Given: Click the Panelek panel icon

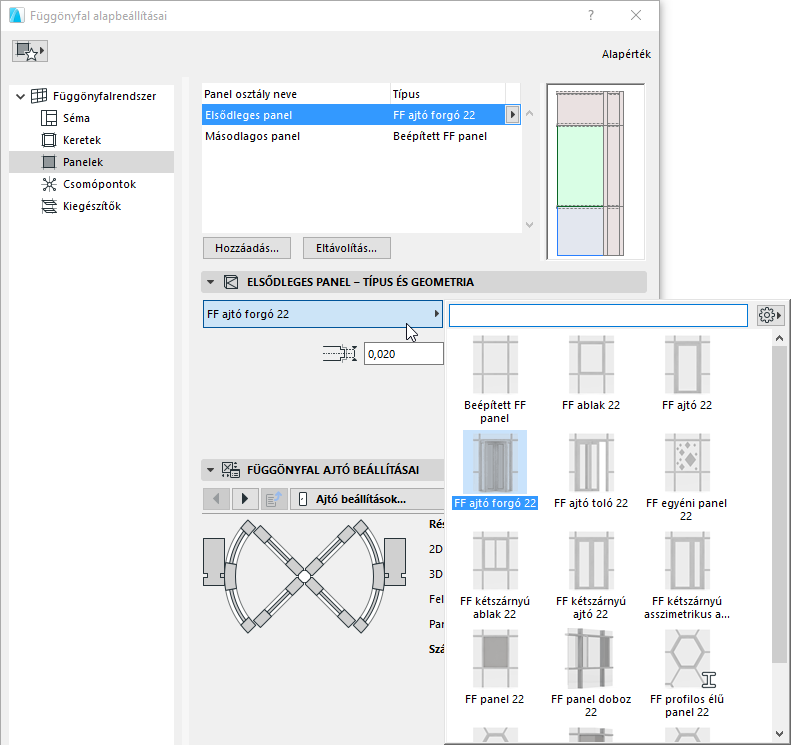Looking at the screenshot, I should pyautogui.click(x=49, y=162).
